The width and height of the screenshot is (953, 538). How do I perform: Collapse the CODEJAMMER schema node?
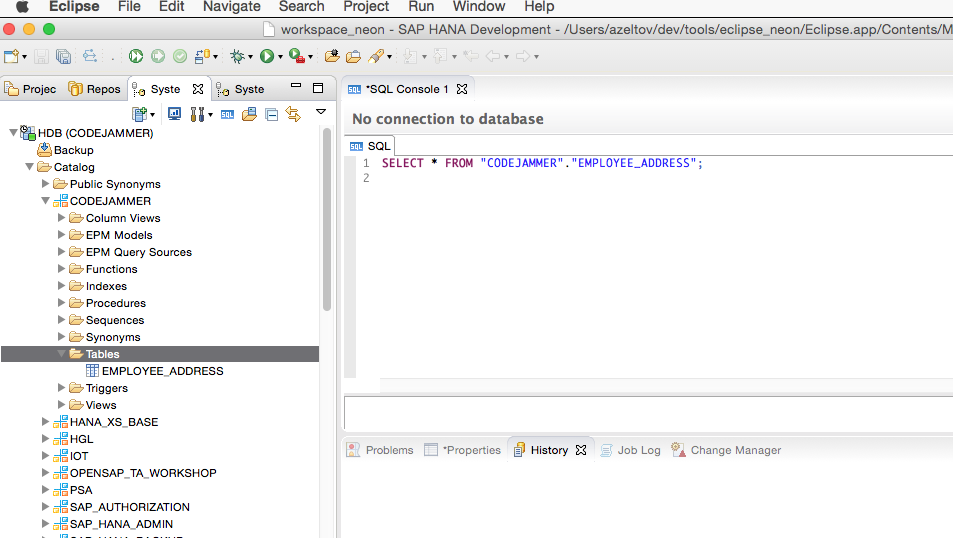[x=46, y=201]
